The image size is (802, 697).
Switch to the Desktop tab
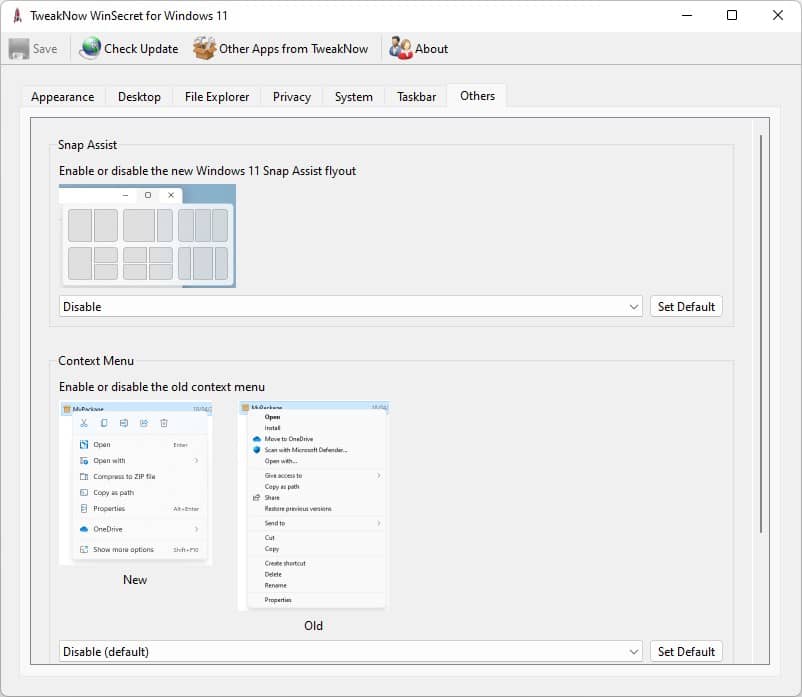(x=139, y=97)
